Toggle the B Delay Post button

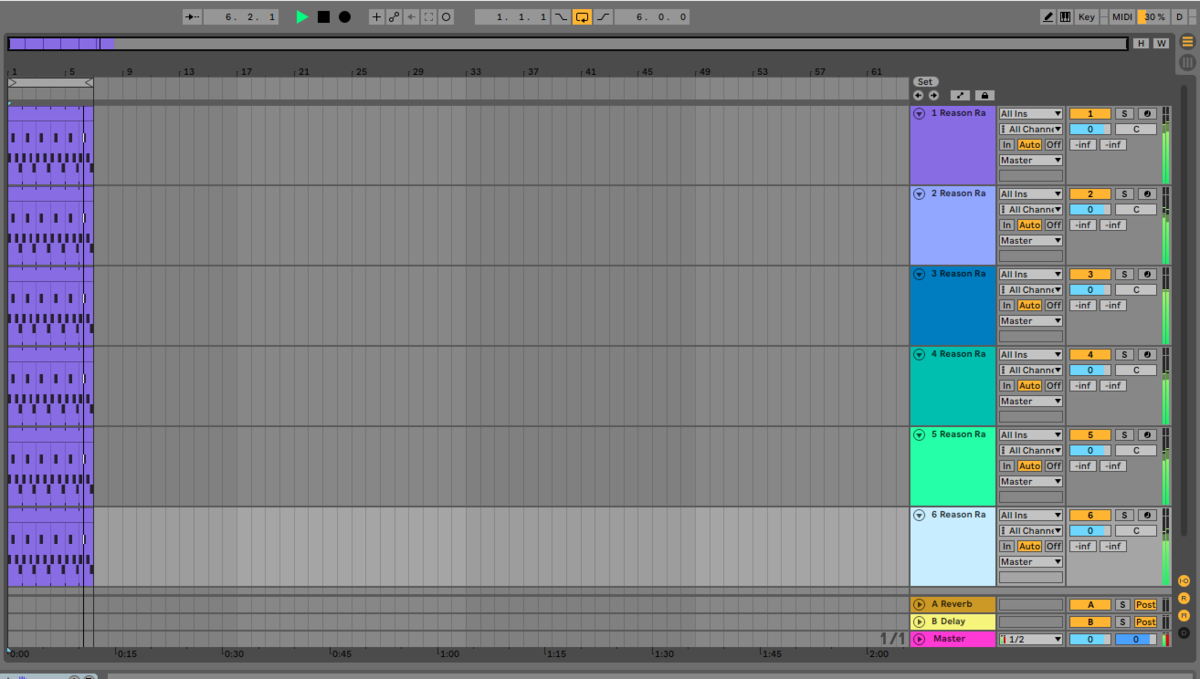(1145, 621)
